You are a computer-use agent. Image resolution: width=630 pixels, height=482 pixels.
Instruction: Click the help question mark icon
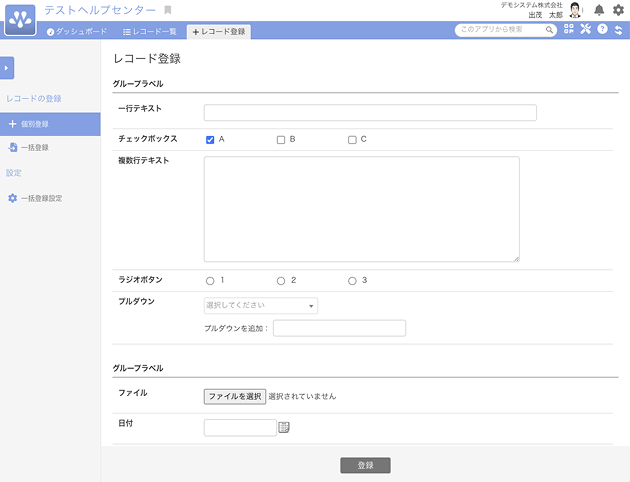click(602, 30)
